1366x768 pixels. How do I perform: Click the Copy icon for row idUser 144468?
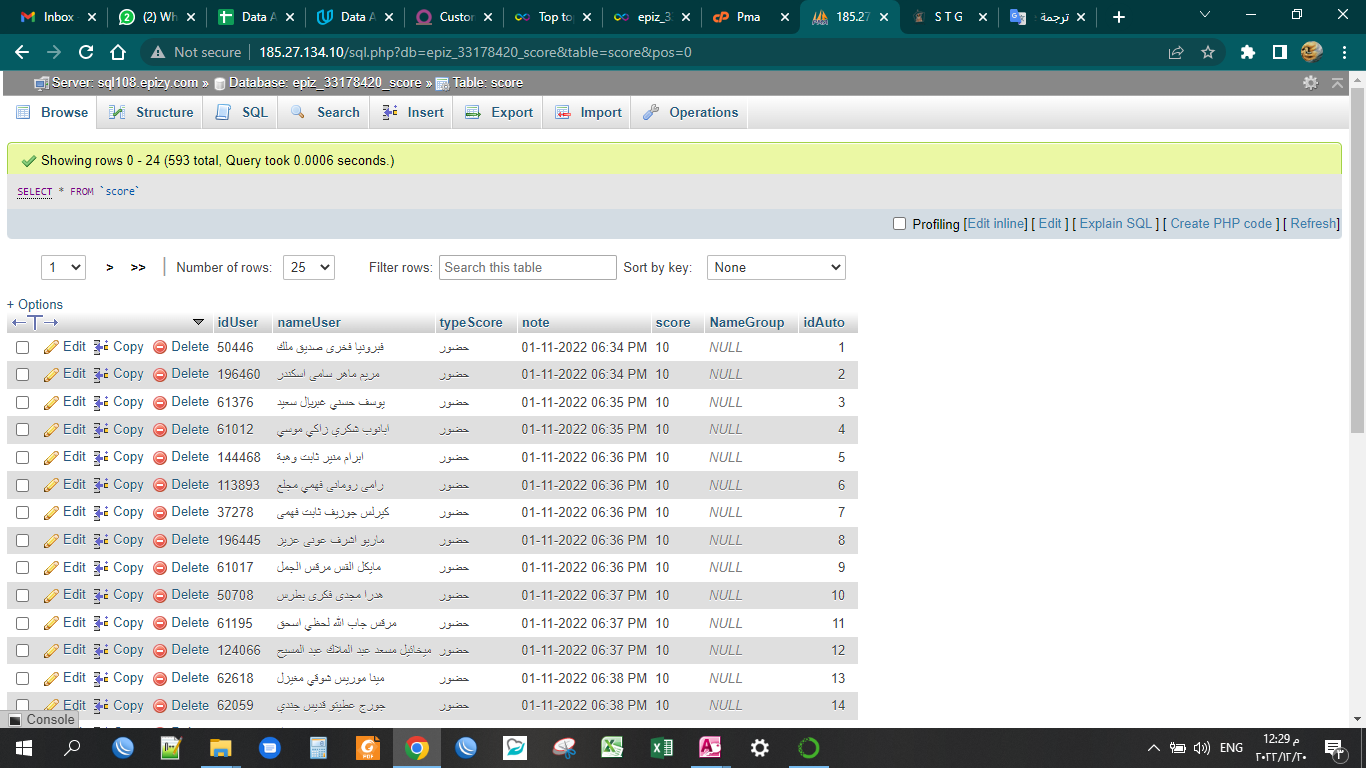pos(101,457)
